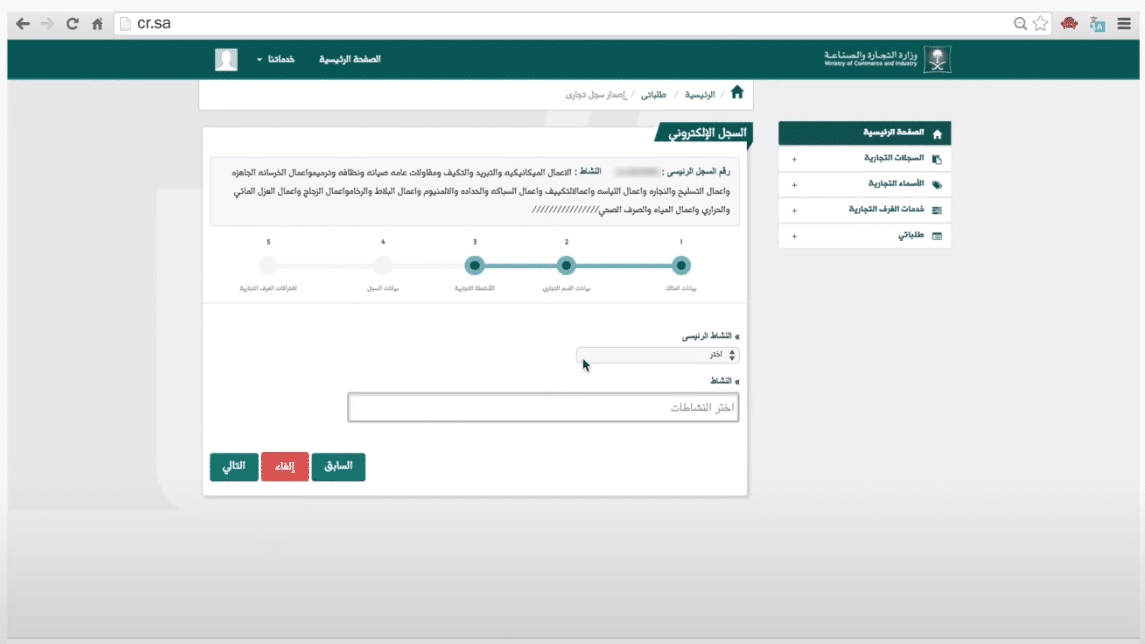Select الصفحة الرئيسية in the sidebar
Image resolution: width=1145 pixels, height=644 pixels.
tap(865, 133)
